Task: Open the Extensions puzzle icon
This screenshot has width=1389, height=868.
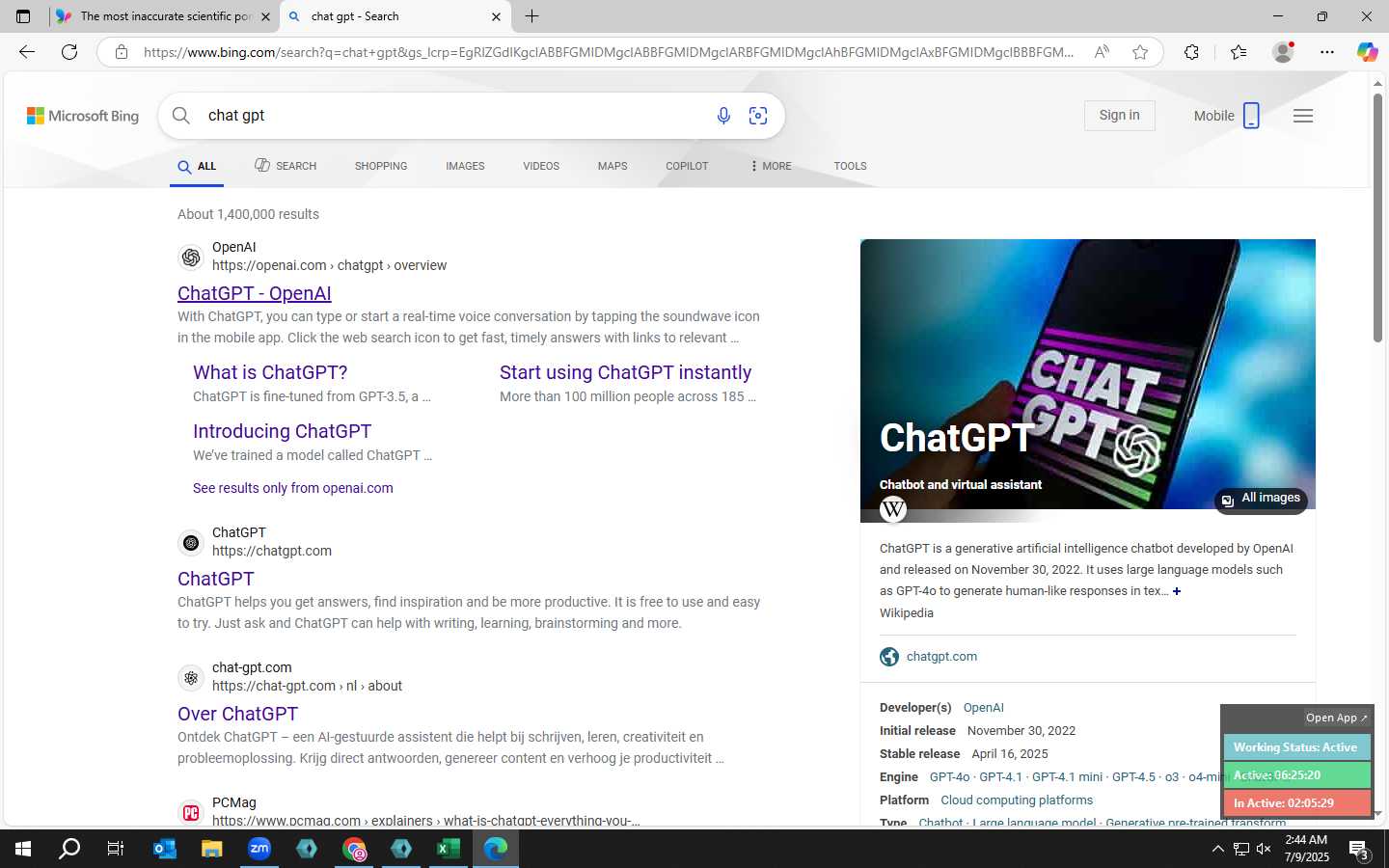Action: point(1192,52)
